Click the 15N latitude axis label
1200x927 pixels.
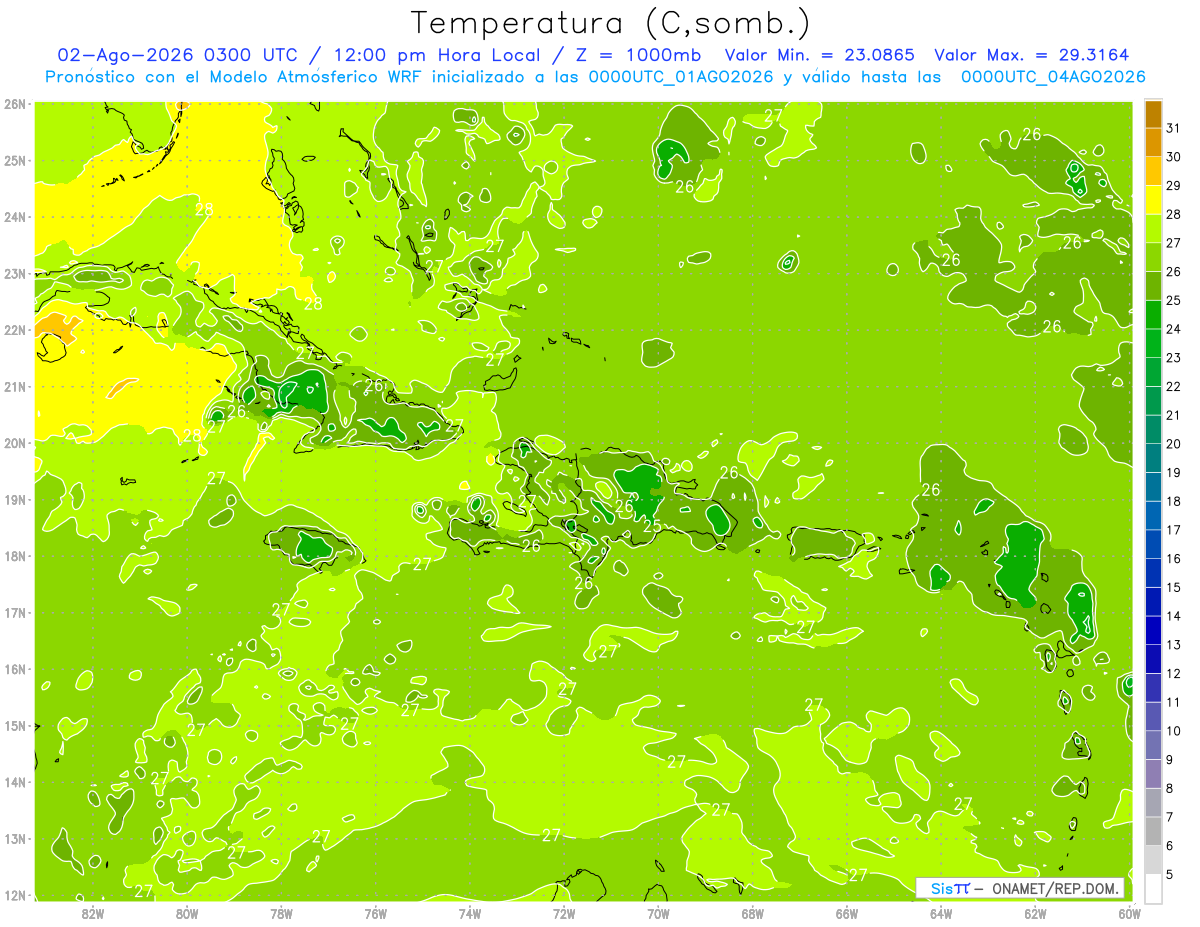click(15, 726)
